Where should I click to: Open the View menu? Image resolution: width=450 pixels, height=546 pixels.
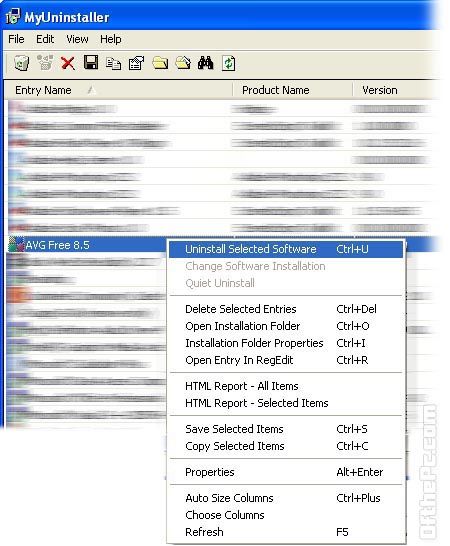pyautogui.click(x=77, y=39)
